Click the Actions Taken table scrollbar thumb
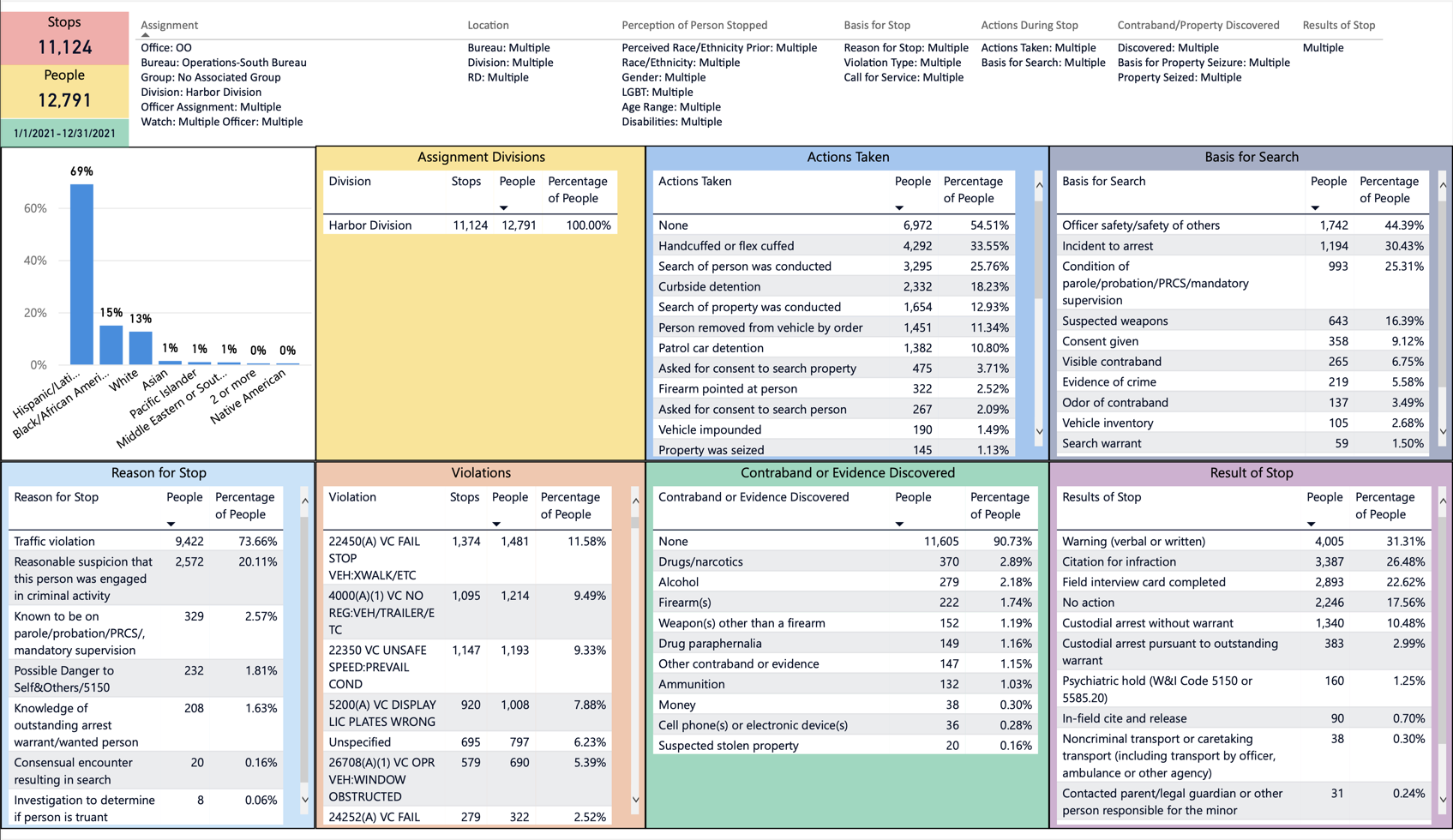The image size is (1453, 840). [x=1039, y=249]
